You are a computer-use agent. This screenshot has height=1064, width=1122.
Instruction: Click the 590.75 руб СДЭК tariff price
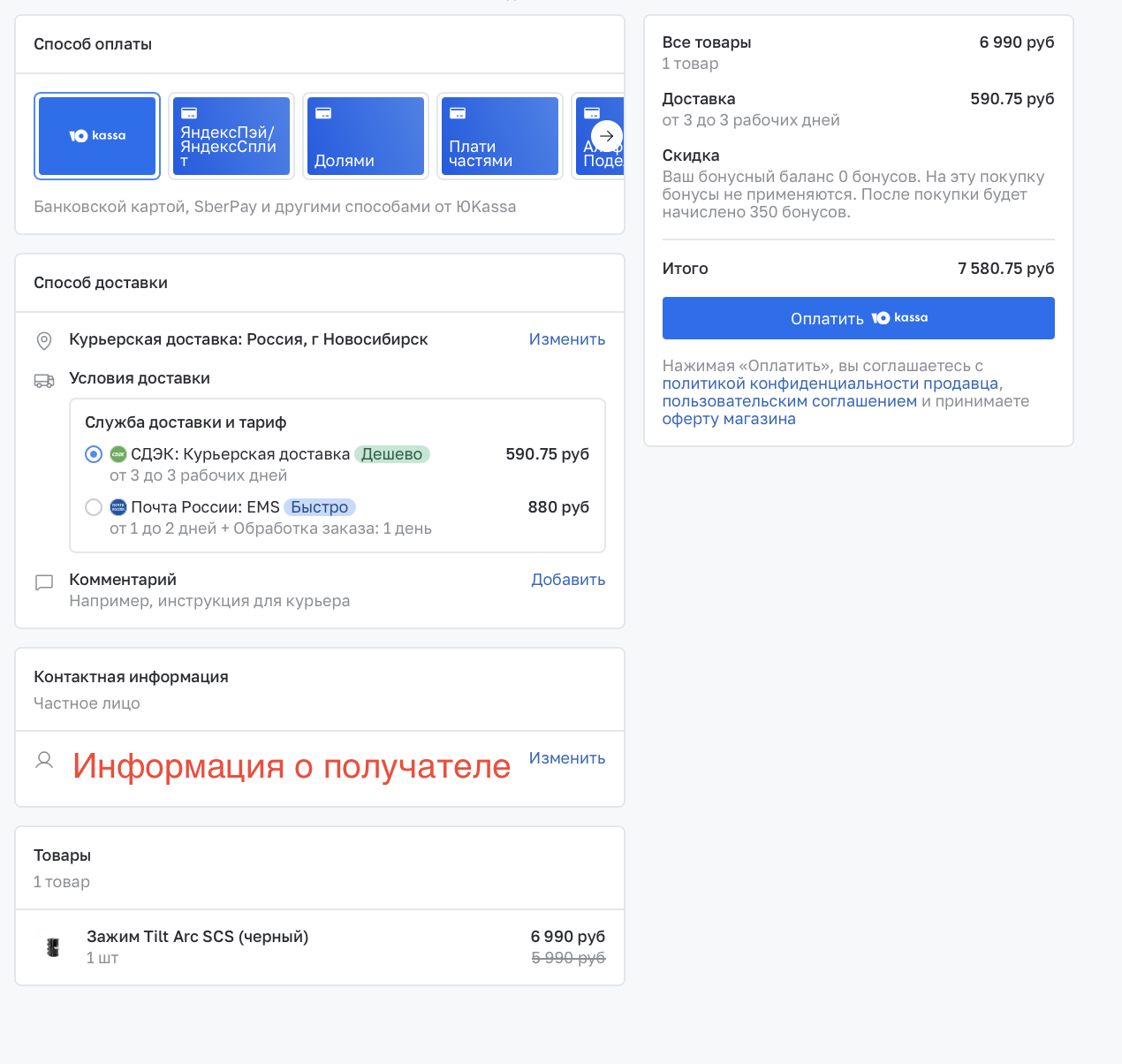click(547, 454)
